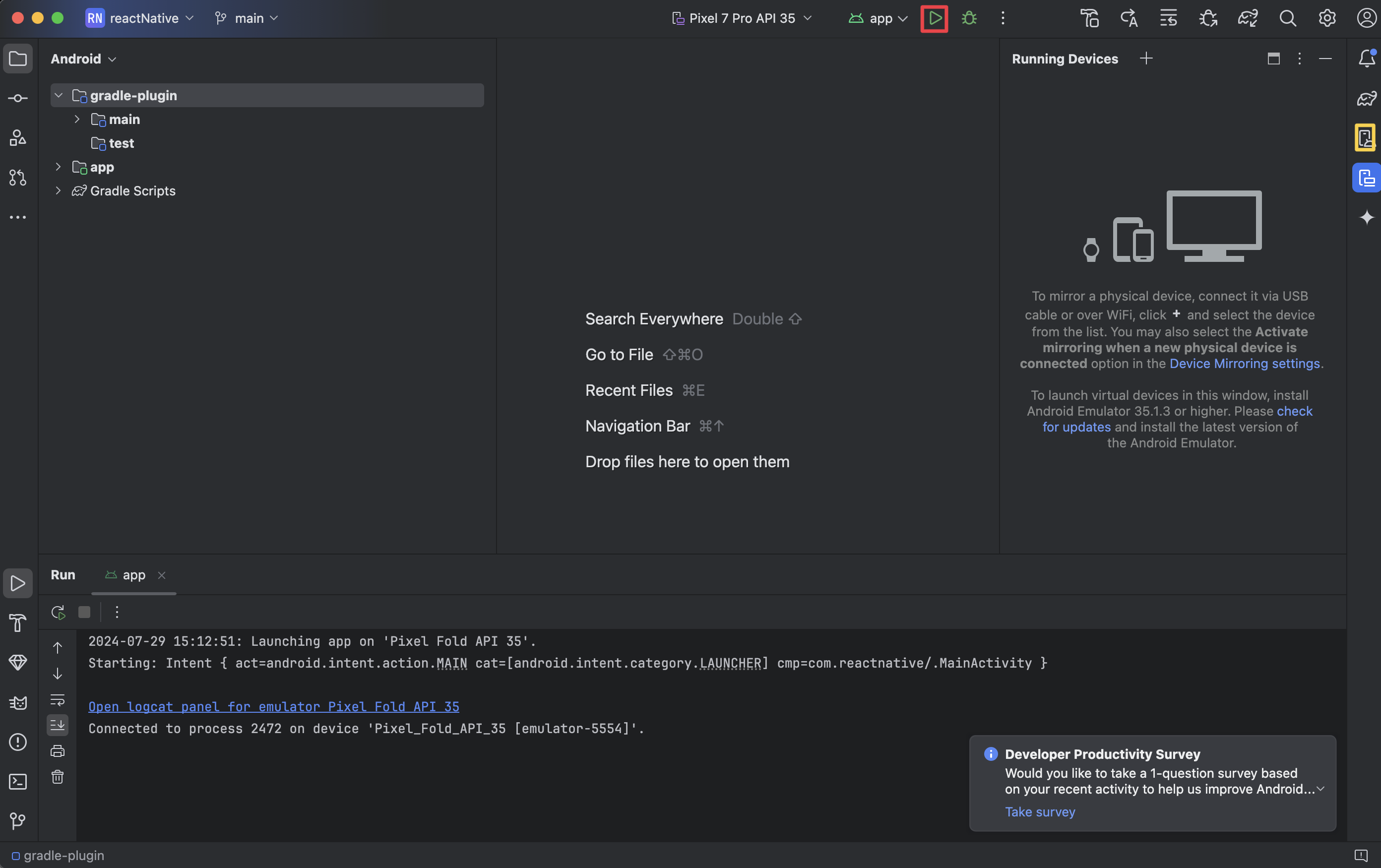Open the Project tool window icon
Screen dimensions: 1381x868
click(x=18, y=59)
